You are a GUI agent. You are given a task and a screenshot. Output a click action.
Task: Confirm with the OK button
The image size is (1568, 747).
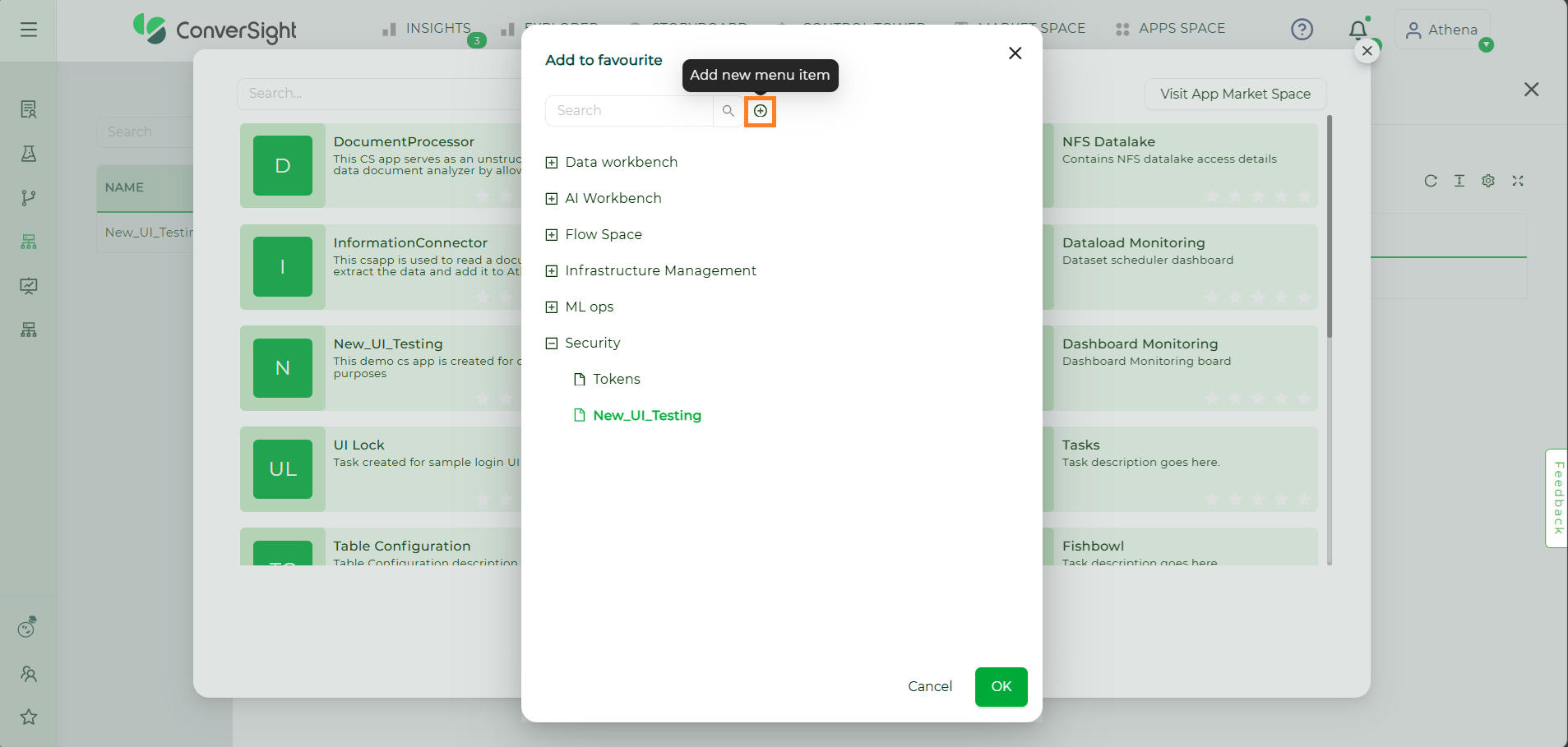pyautogui.click(x=1001, y=686)
